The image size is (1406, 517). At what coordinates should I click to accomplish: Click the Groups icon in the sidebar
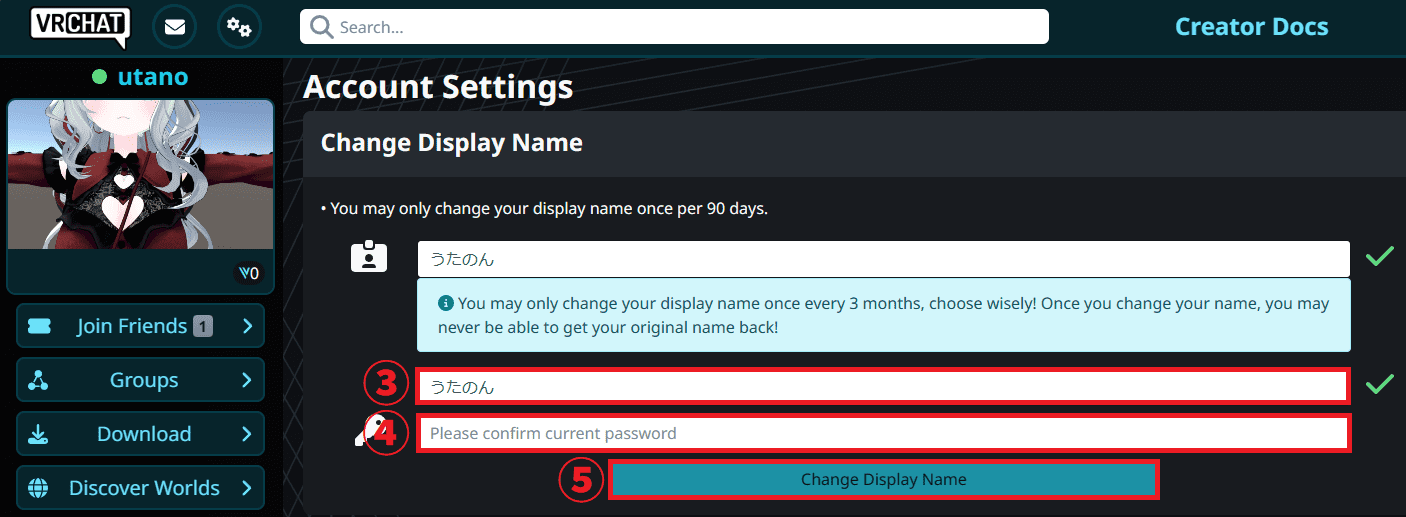[39, 380]
